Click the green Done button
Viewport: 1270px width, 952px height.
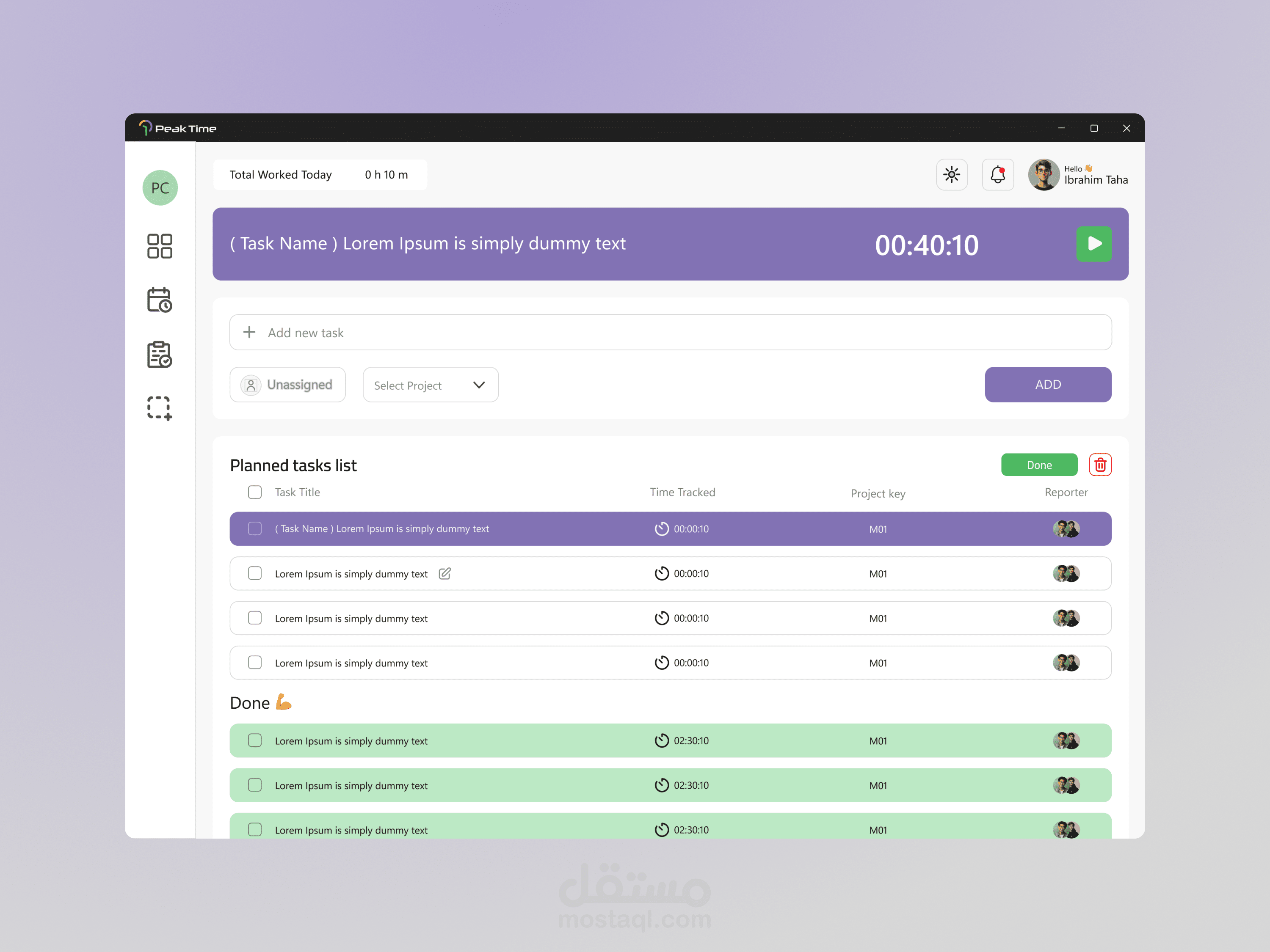point(1038,465)
